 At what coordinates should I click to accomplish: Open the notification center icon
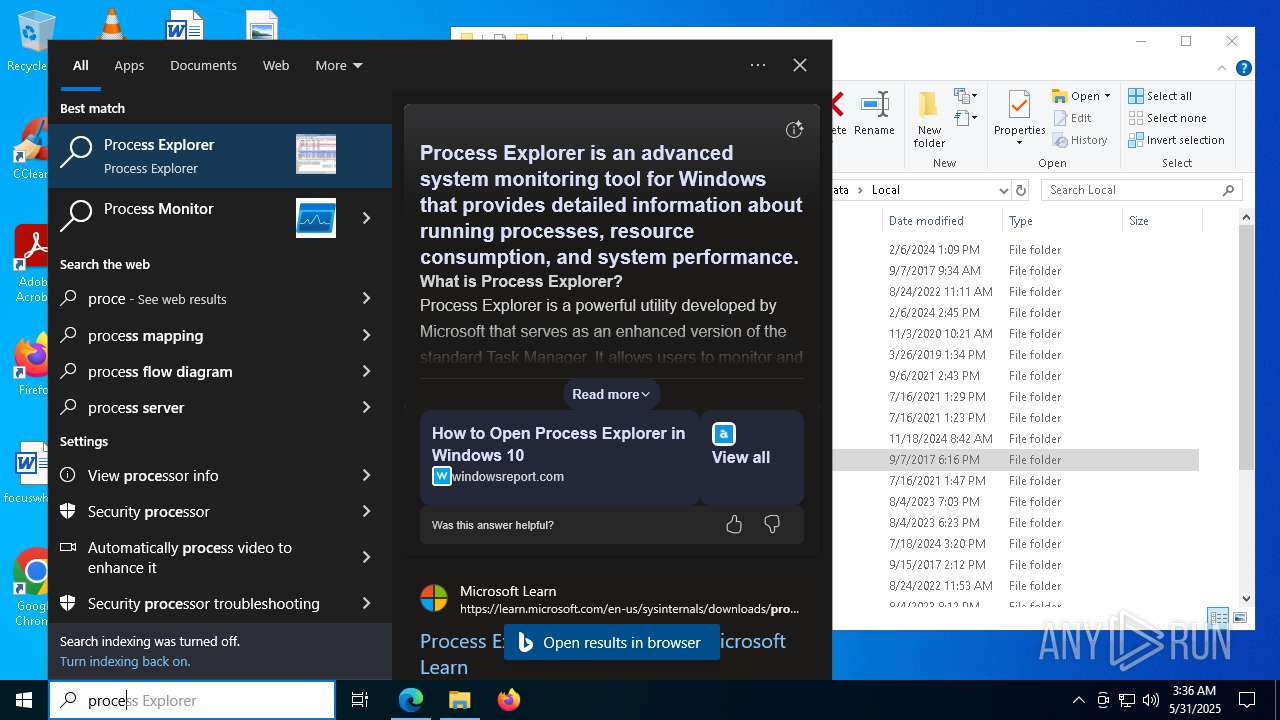[1247, 700]
